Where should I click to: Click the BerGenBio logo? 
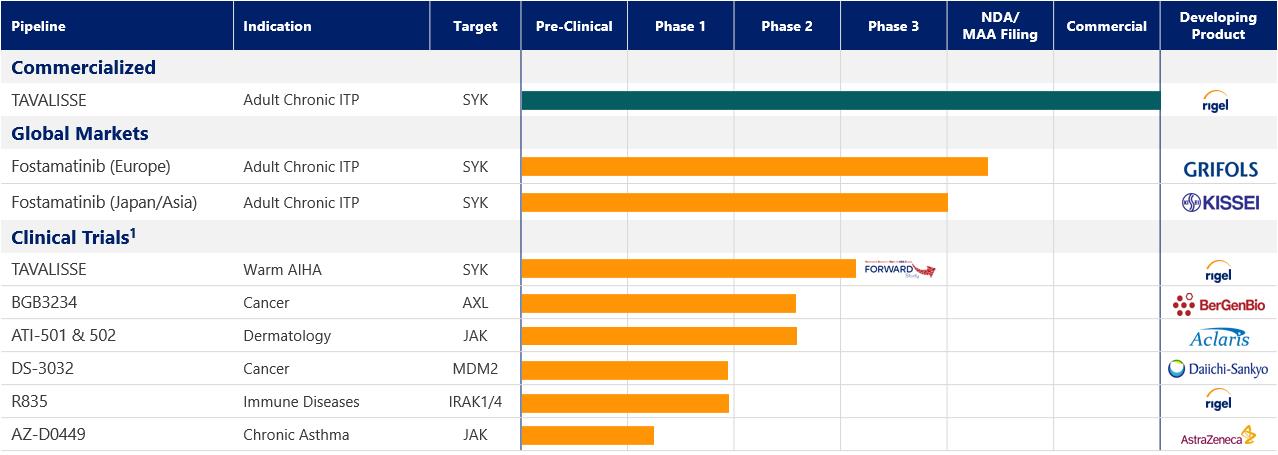pos(1218,303)
